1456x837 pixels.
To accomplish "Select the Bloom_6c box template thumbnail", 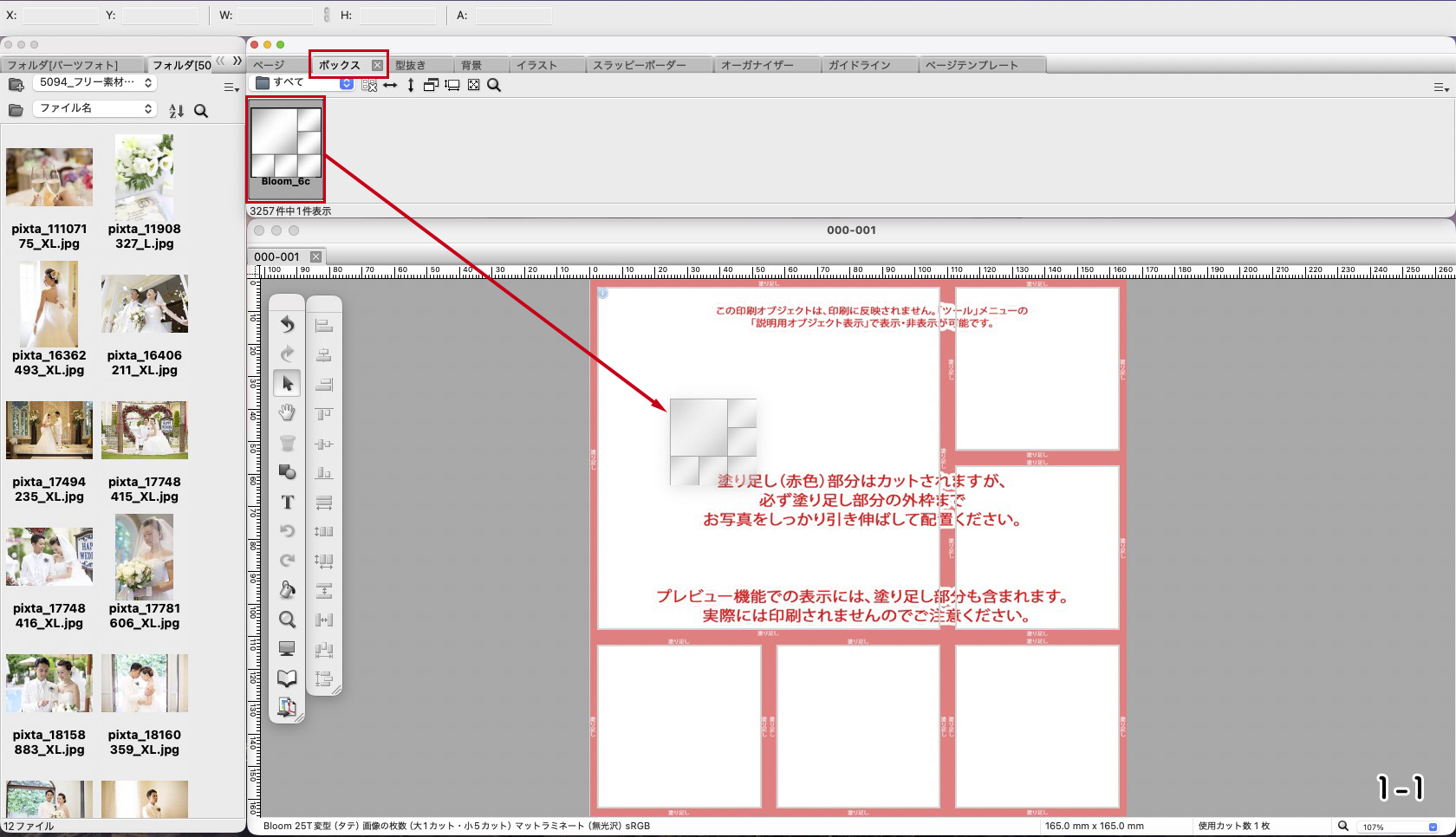I will pos(286,147).
